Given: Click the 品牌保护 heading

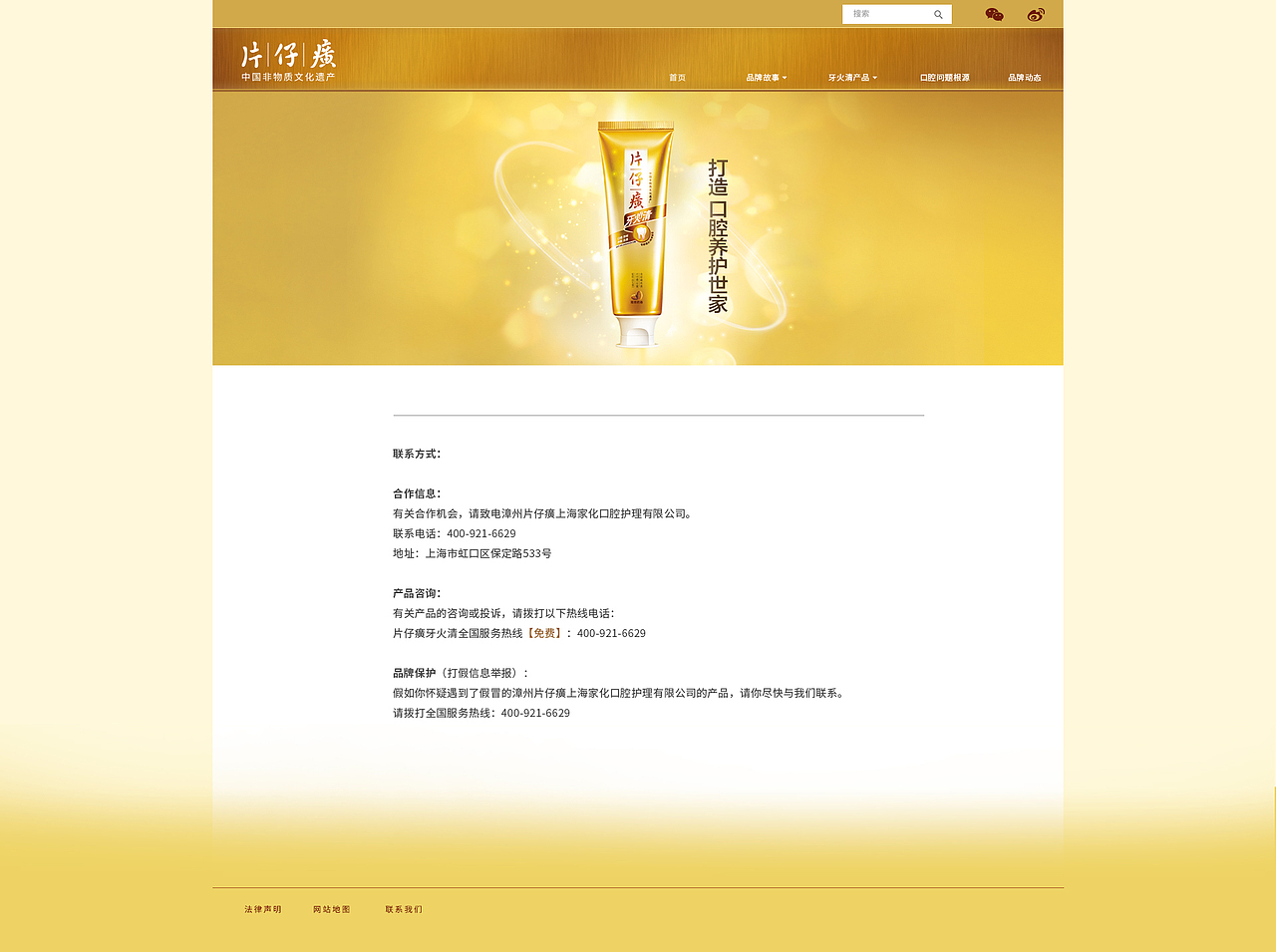Looking at the screenshot, I should coord(414,673).
